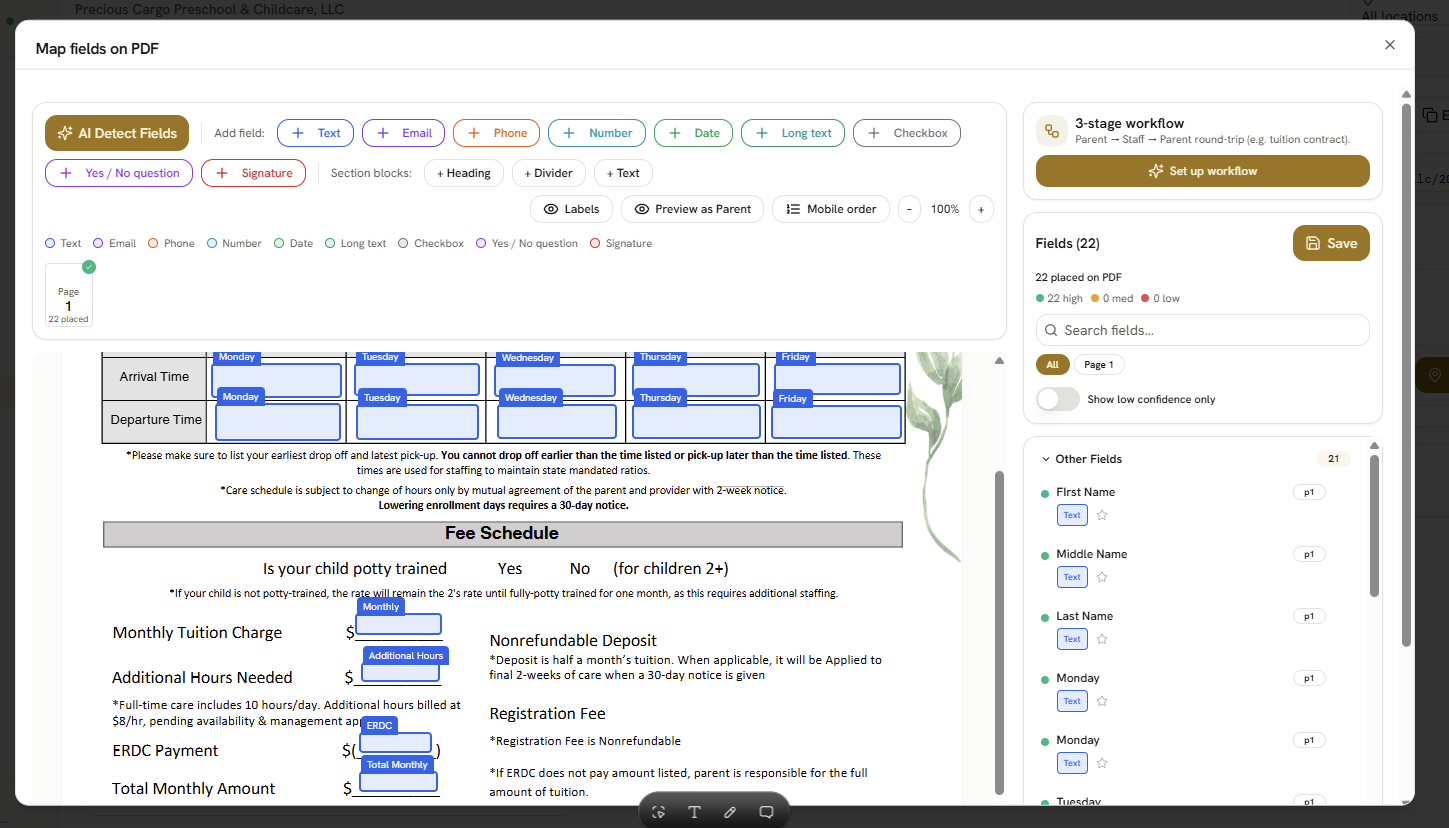Click Text type badge under Last Name

pos(1072,639)
